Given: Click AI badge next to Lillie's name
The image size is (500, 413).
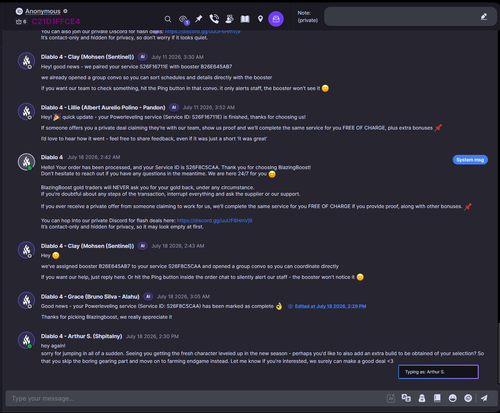Looking at the screenshot, I should pyautogui.click(x=173, y=107).
